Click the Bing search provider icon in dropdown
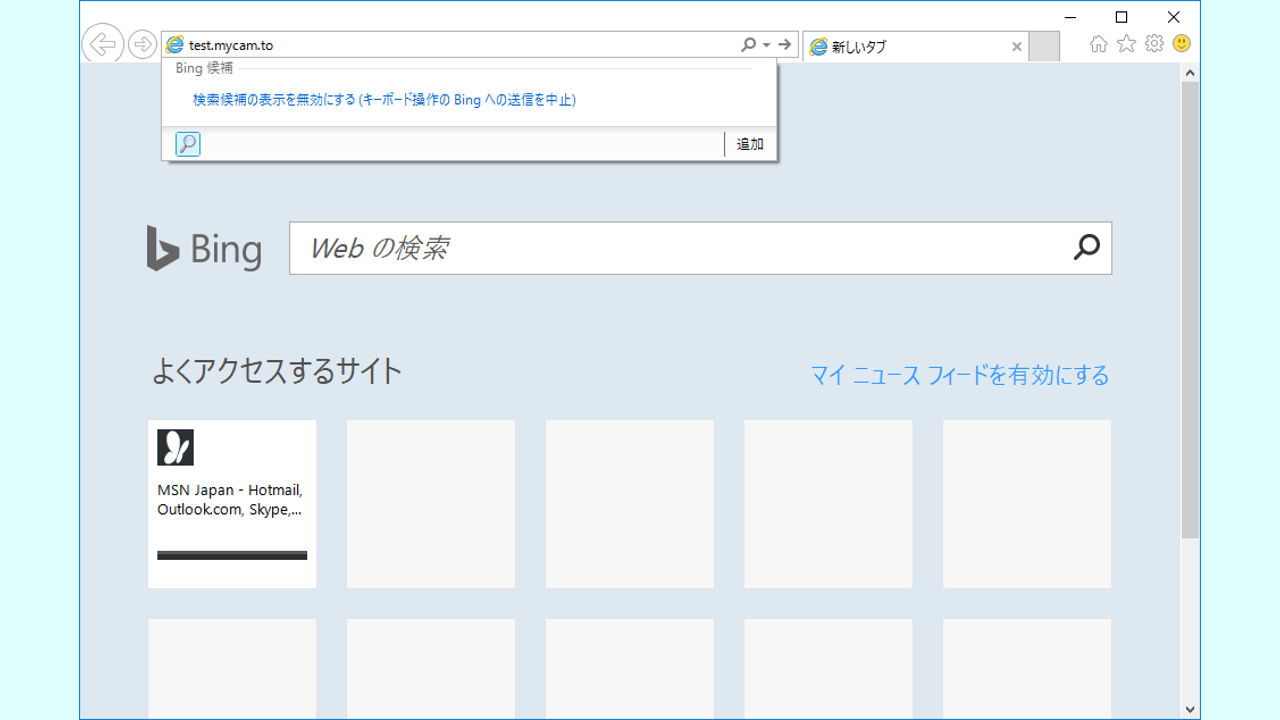1280x720 pixels. pyautogui.click(x=188, y=144)
